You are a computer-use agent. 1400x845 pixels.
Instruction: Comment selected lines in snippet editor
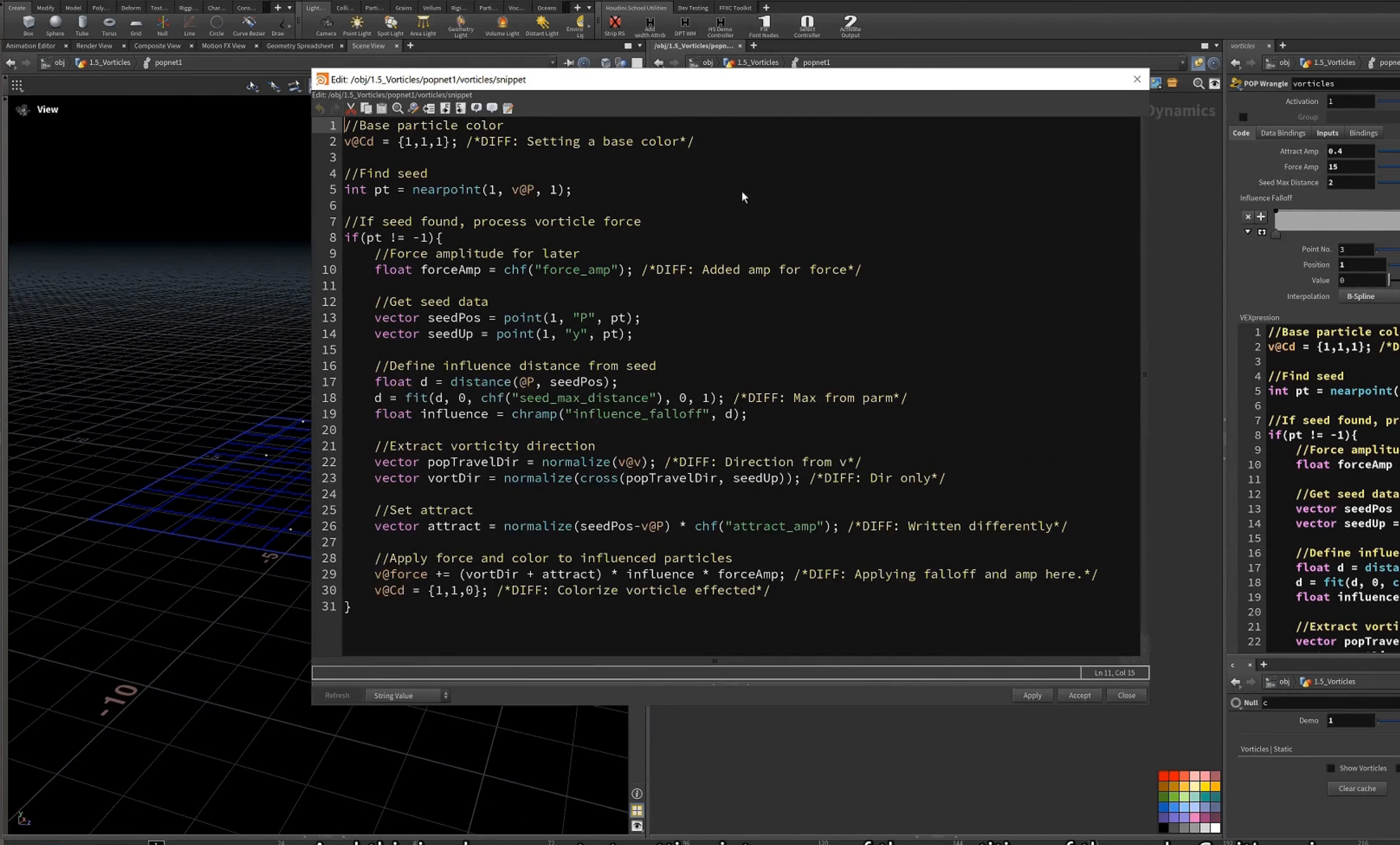[x=477, y=108]
